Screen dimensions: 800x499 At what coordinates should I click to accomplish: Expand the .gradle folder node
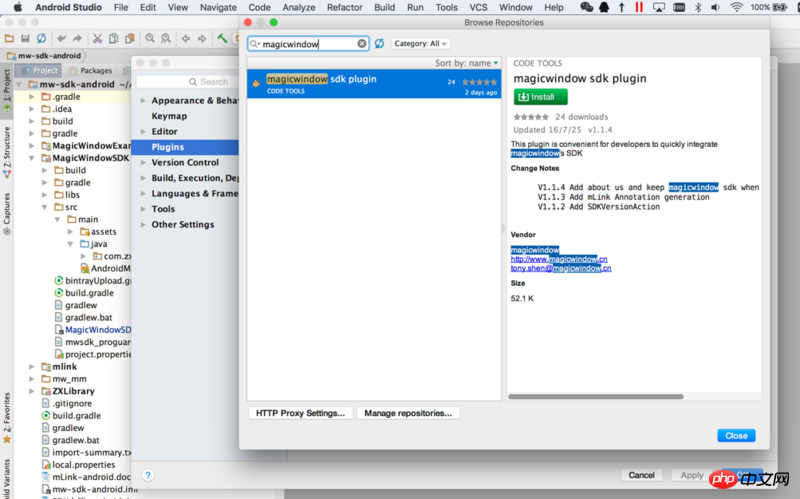[x=32, y=96]
